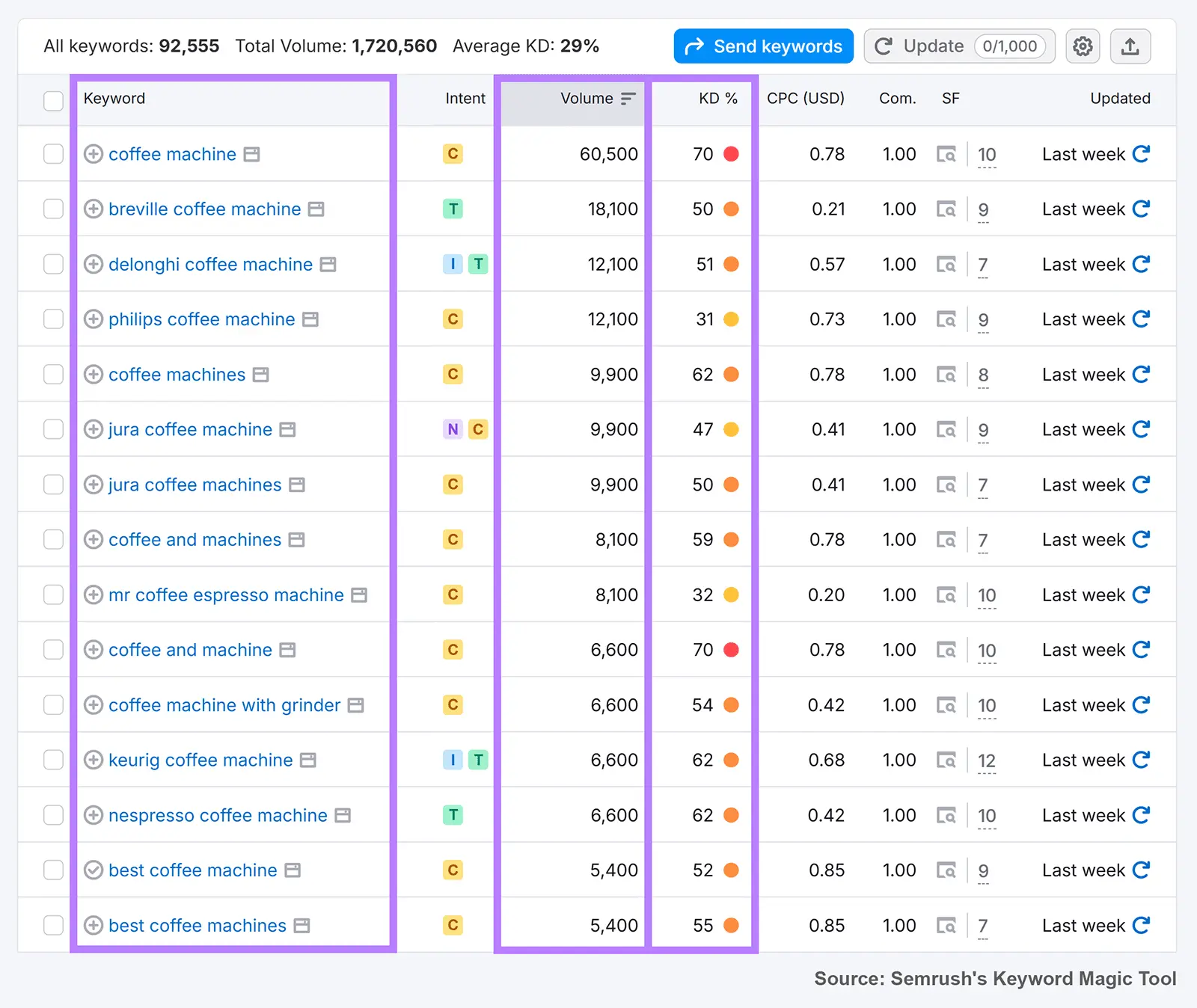Check the box next to 'coffee machine'
The image size is (1197, 1008).
53,154
